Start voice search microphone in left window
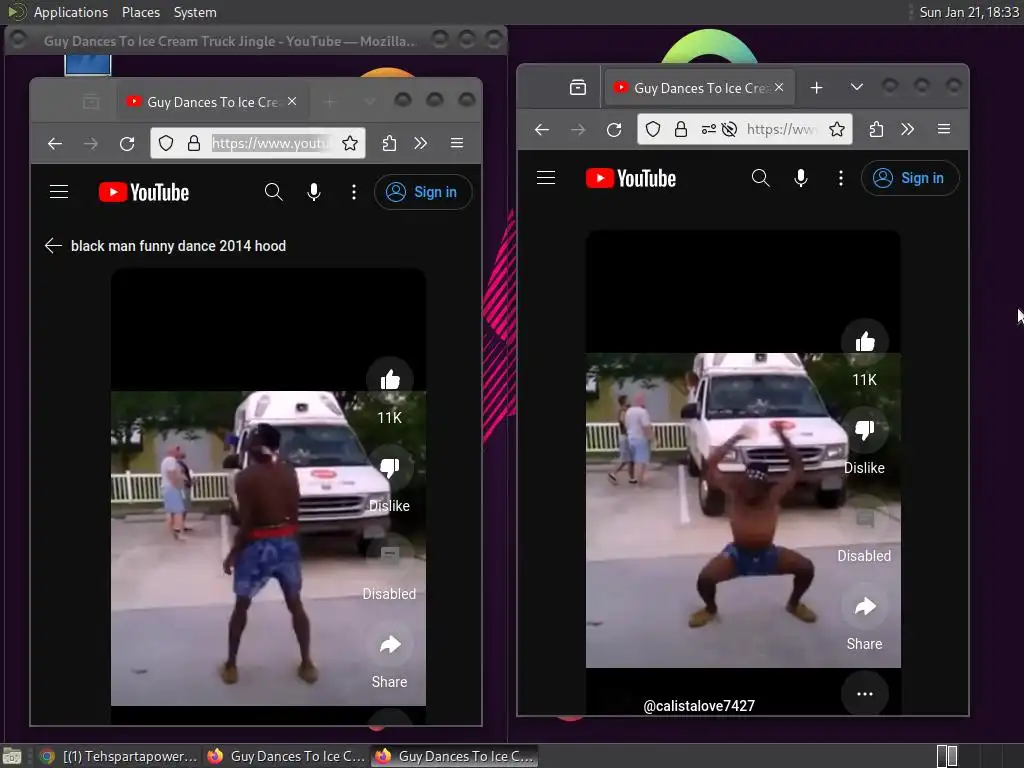 coord(314,192)
